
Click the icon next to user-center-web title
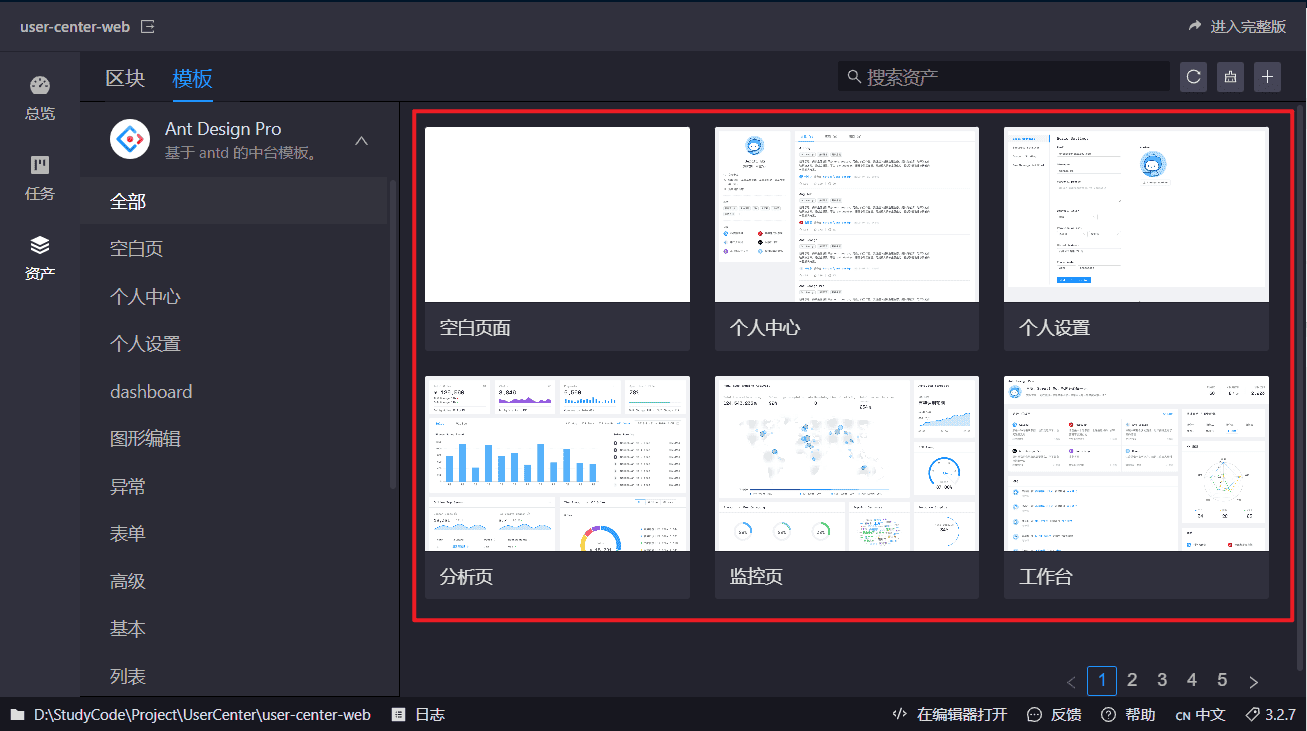pos(148,27)
